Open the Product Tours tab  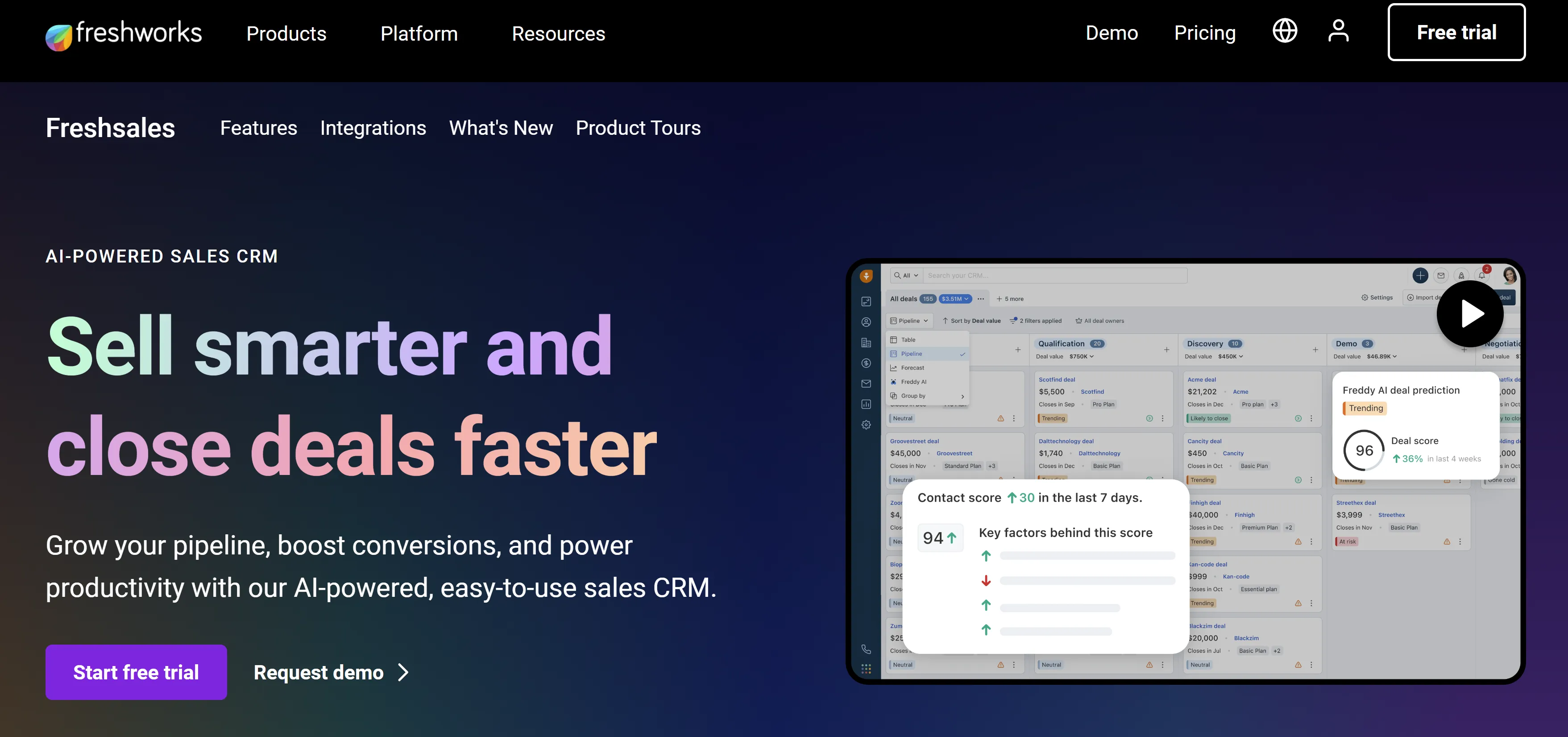(x=638, y=128)
